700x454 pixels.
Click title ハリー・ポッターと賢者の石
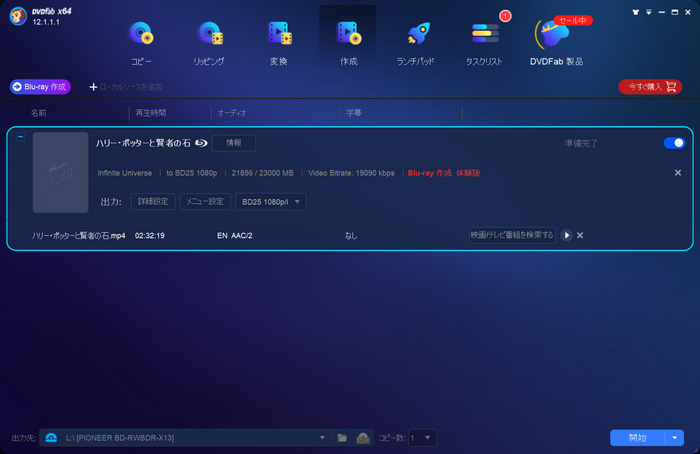pos(143,143)
